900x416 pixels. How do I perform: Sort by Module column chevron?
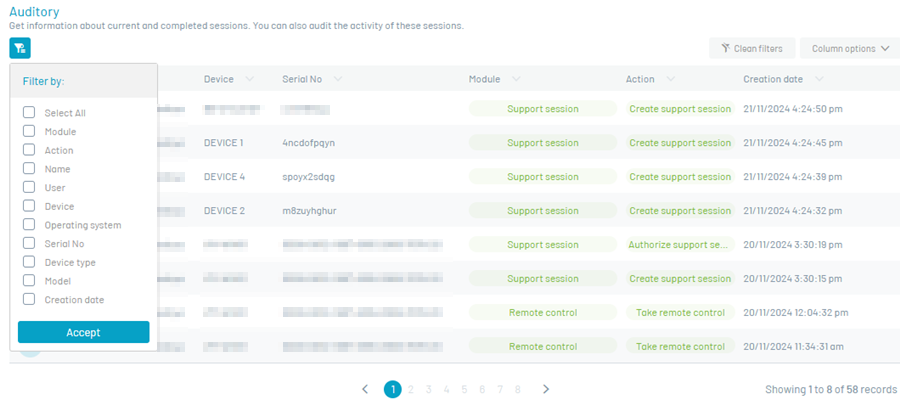click(515, 79)
